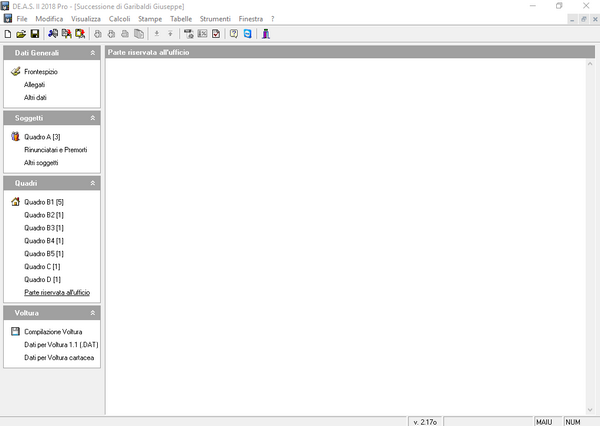Collapse the Dati Generali panel
The image size is (600, 426).
click(x=93, y=53)
